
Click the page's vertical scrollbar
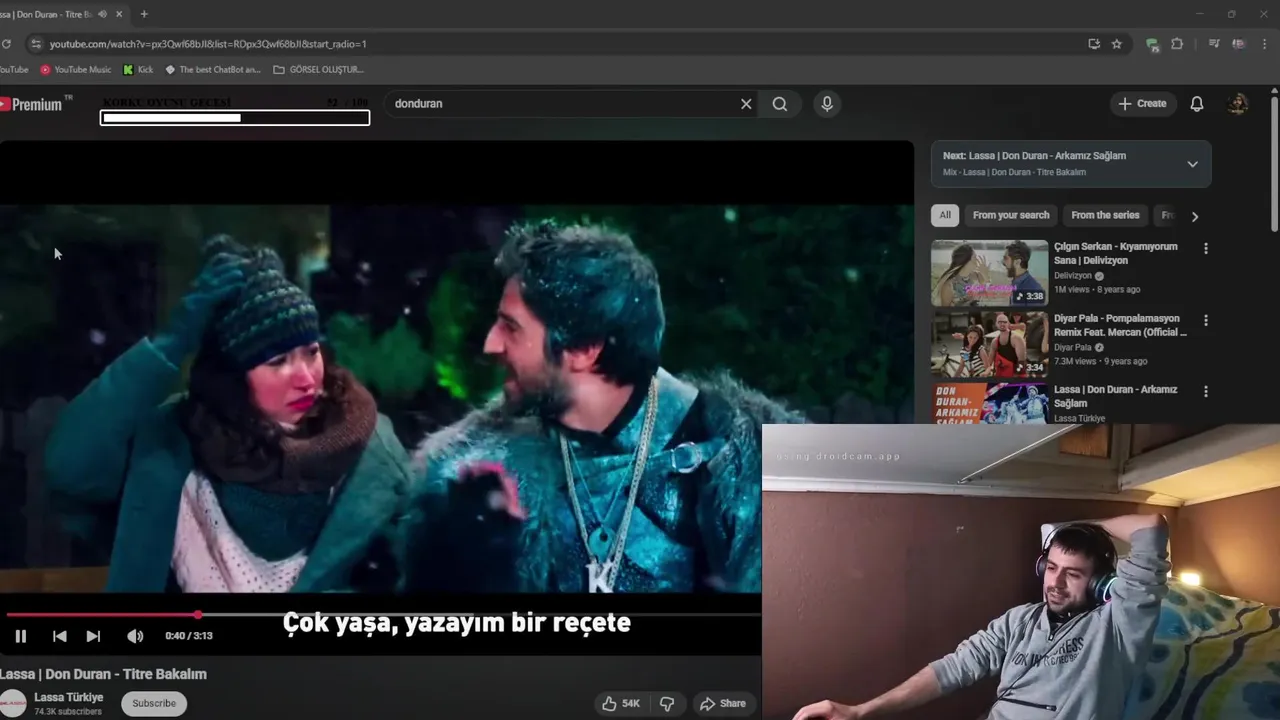click(1274, 165)
